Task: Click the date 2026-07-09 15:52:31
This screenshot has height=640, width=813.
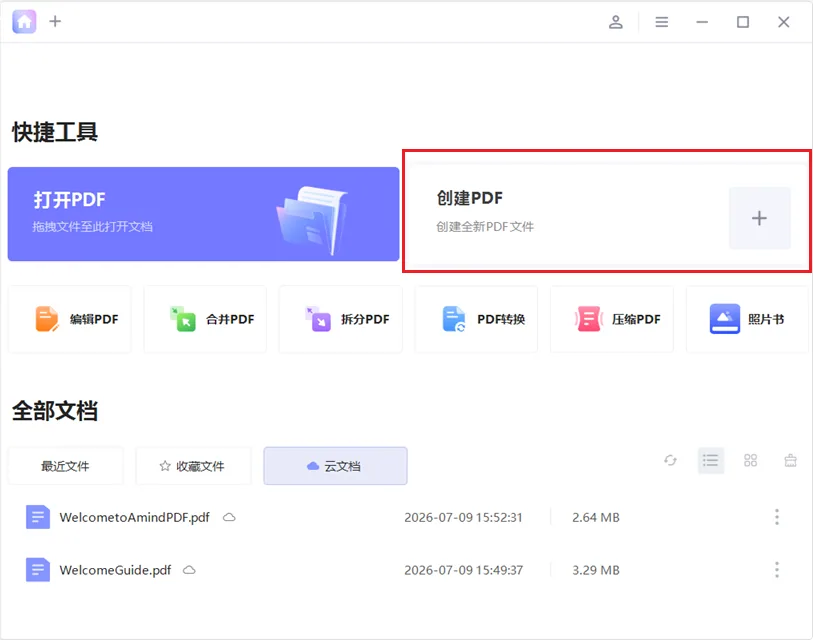Action: [463, 518]
